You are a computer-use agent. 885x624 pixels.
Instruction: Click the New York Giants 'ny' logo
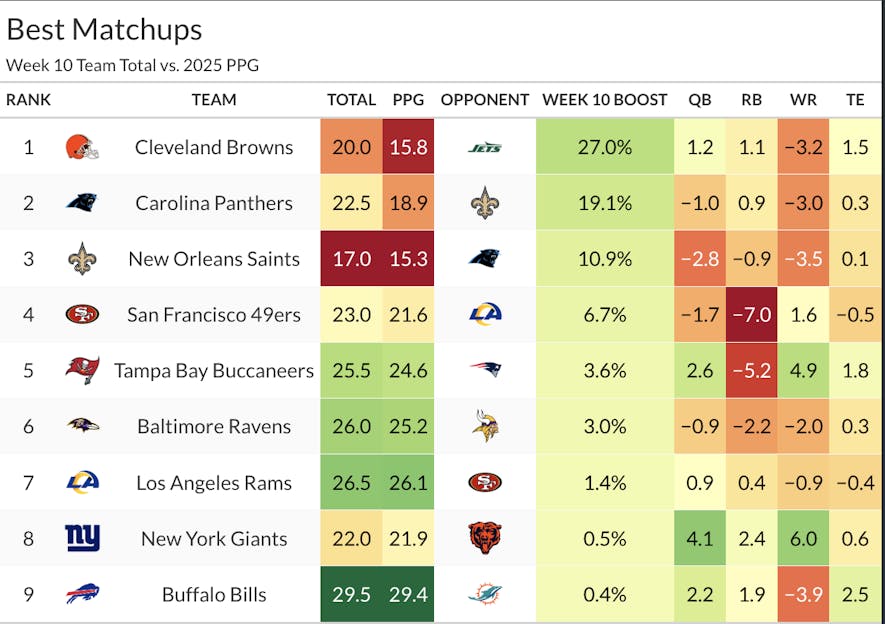[82, 538]
